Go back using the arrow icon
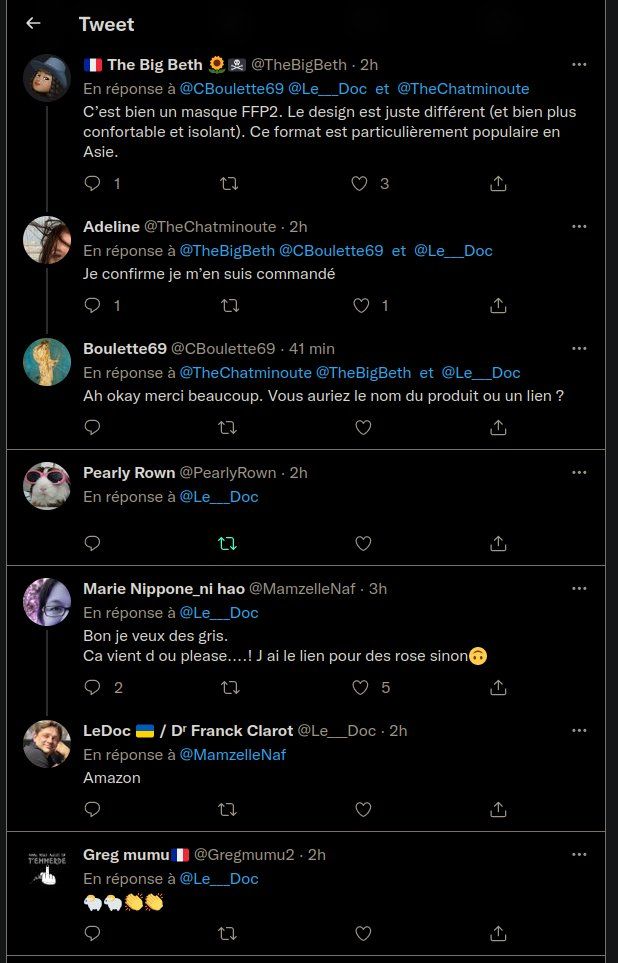The image size is (618, 963). click(33, 23)
